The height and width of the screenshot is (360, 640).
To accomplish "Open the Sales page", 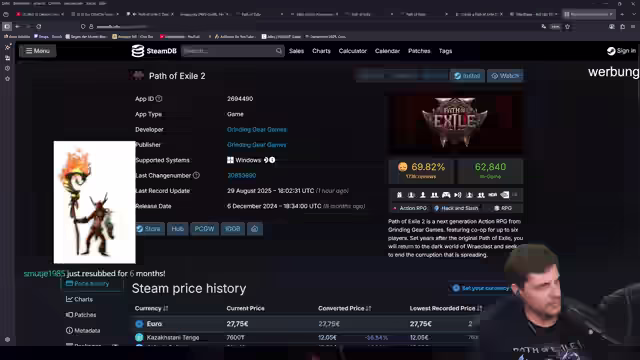I will point(296,51).
